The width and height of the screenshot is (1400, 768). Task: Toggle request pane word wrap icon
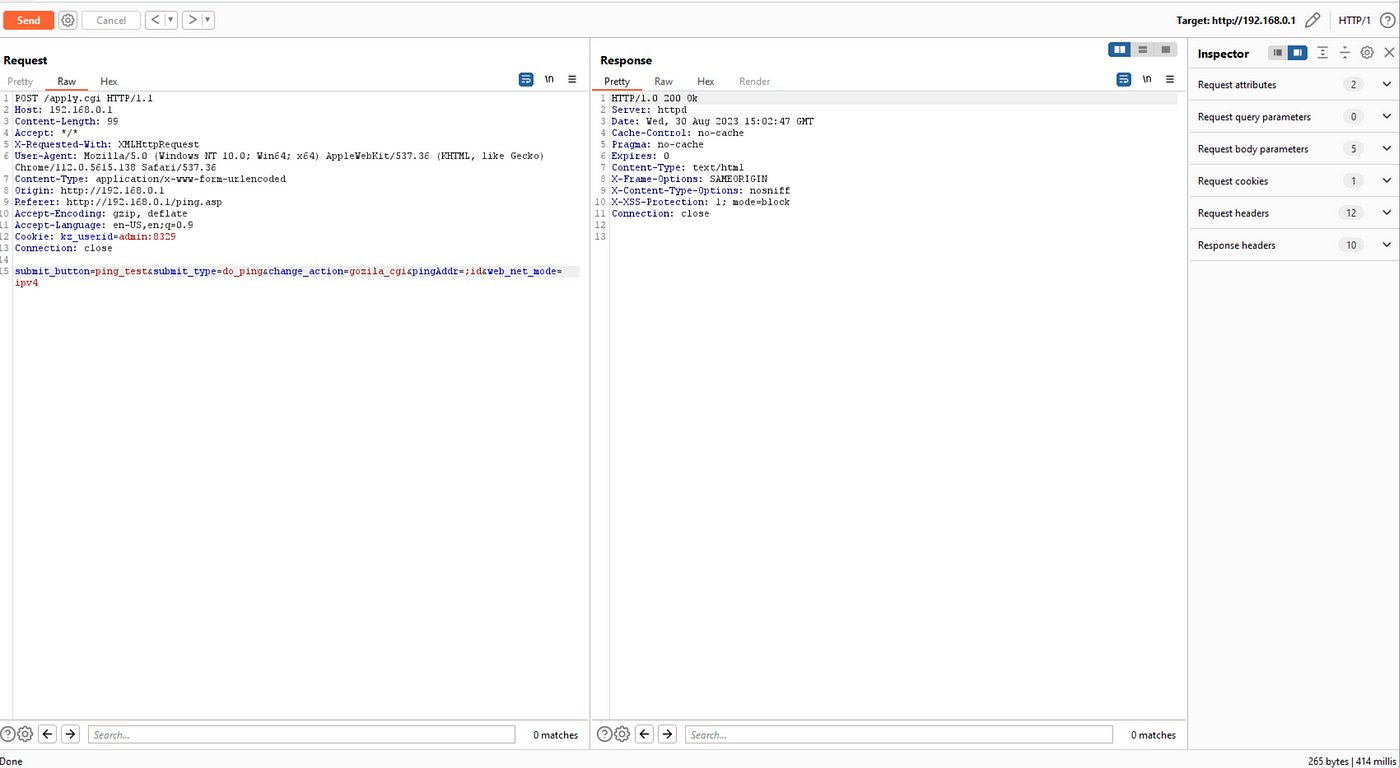(x=526, y=79)
